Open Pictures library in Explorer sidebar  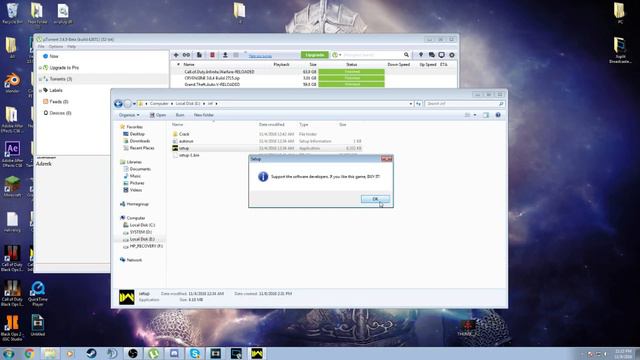[x=137, y=183]
